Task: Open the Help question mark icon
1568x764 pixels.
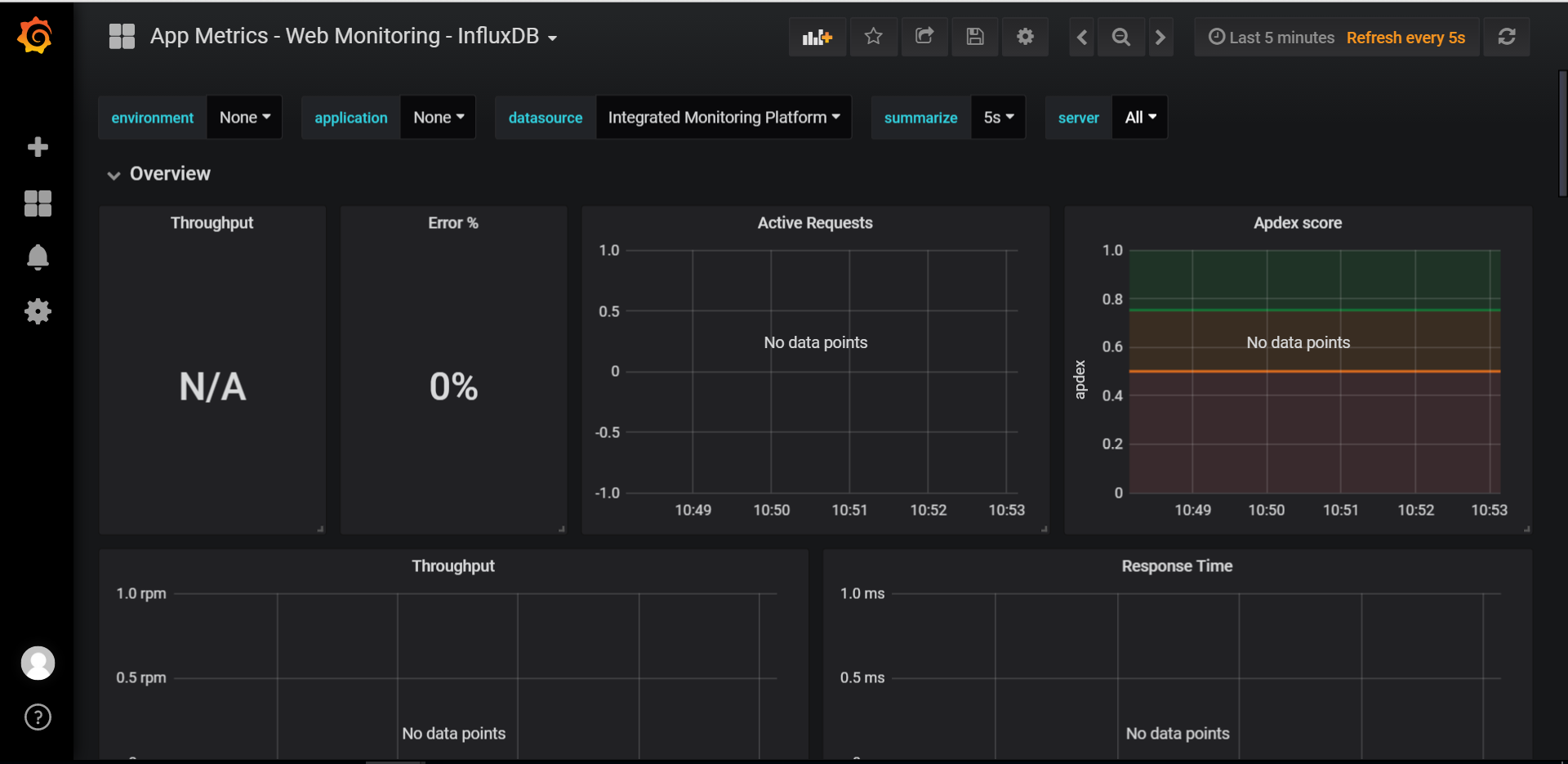Action: [x=38, y=717]
